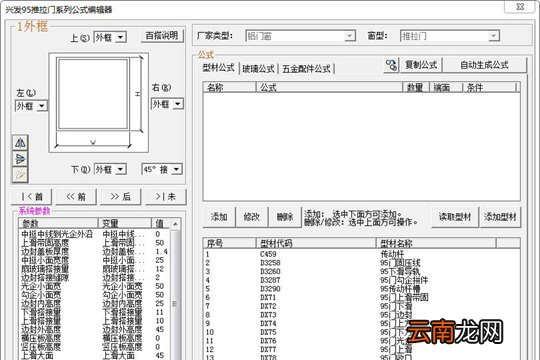The height and width of the screenshot is (360, 540).
Task: Select profile row DX72
Action: [361, 306]
